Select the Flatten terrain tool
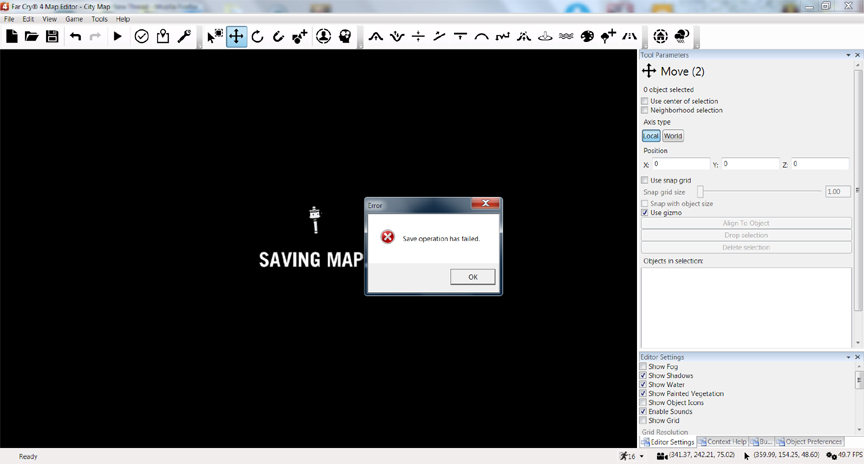This screenshot has height=464, width=864. click(x=460, y=36)
